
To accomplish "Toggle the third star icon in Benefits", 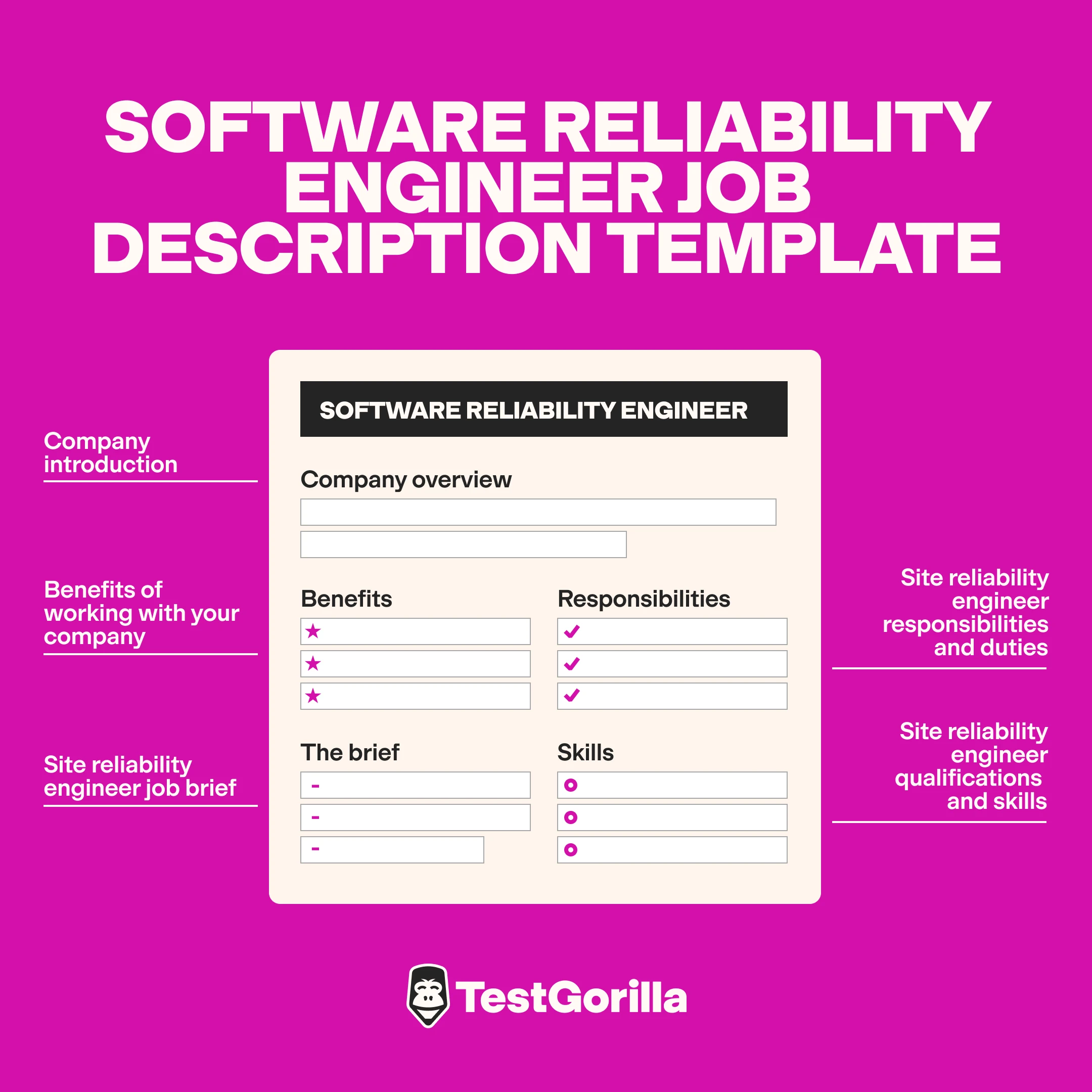I will click(x=313, y=696).
